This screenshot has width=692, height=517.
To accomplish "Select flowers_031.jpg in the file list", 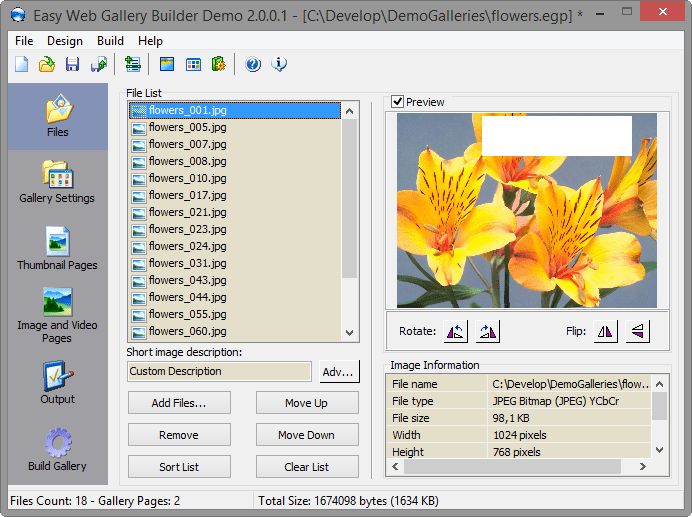I will pyautogui.click(x=235, y=264).
